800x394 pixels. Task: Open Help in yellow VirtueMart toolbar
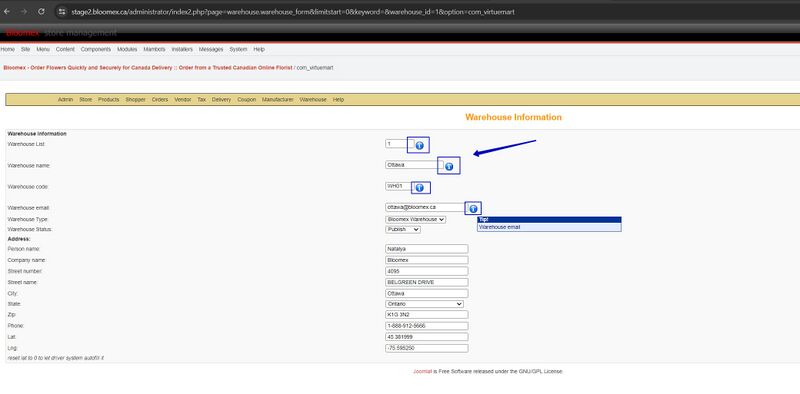[x=338, y=100]
